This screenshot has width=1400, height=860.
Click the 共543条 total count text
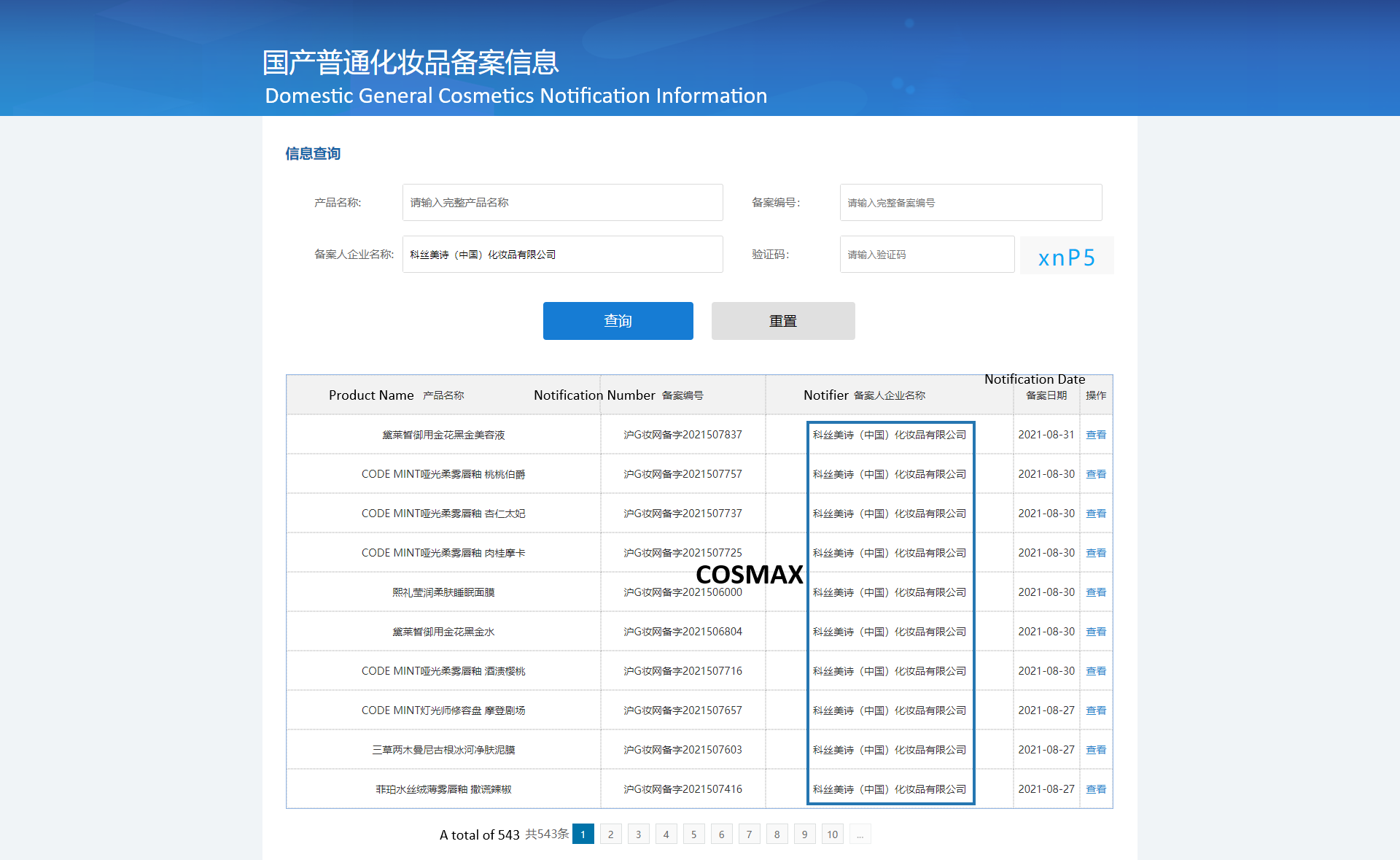[x=547, y=834]
